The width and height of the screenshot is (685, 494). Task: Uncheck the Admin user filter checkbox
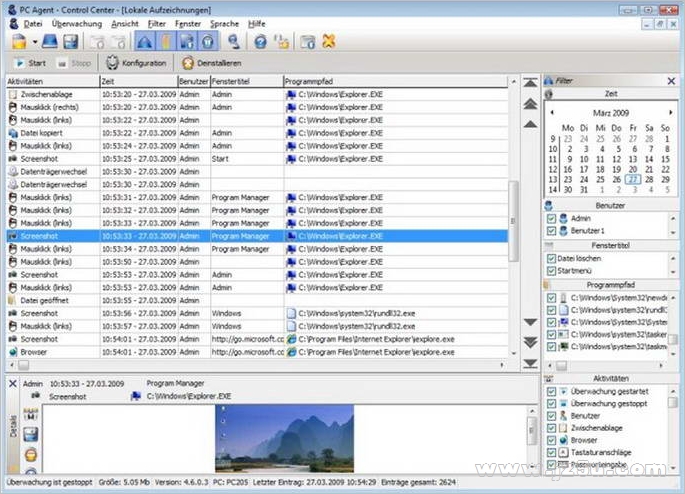[x=551, y=217]
